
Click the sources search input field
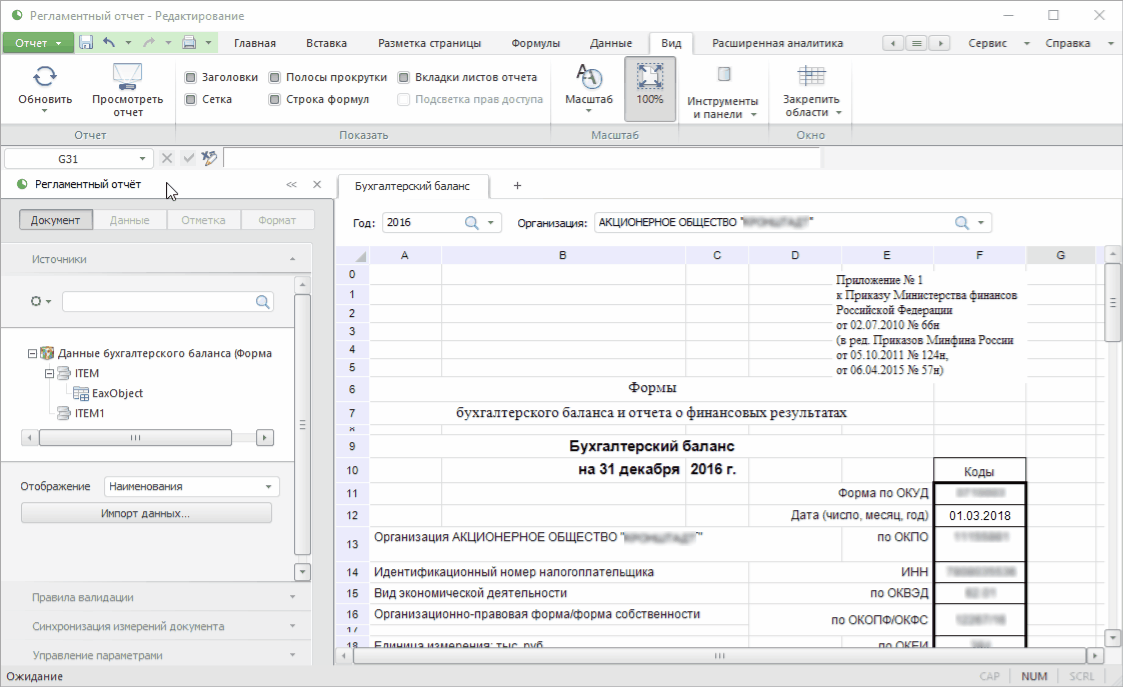[158, 301]
